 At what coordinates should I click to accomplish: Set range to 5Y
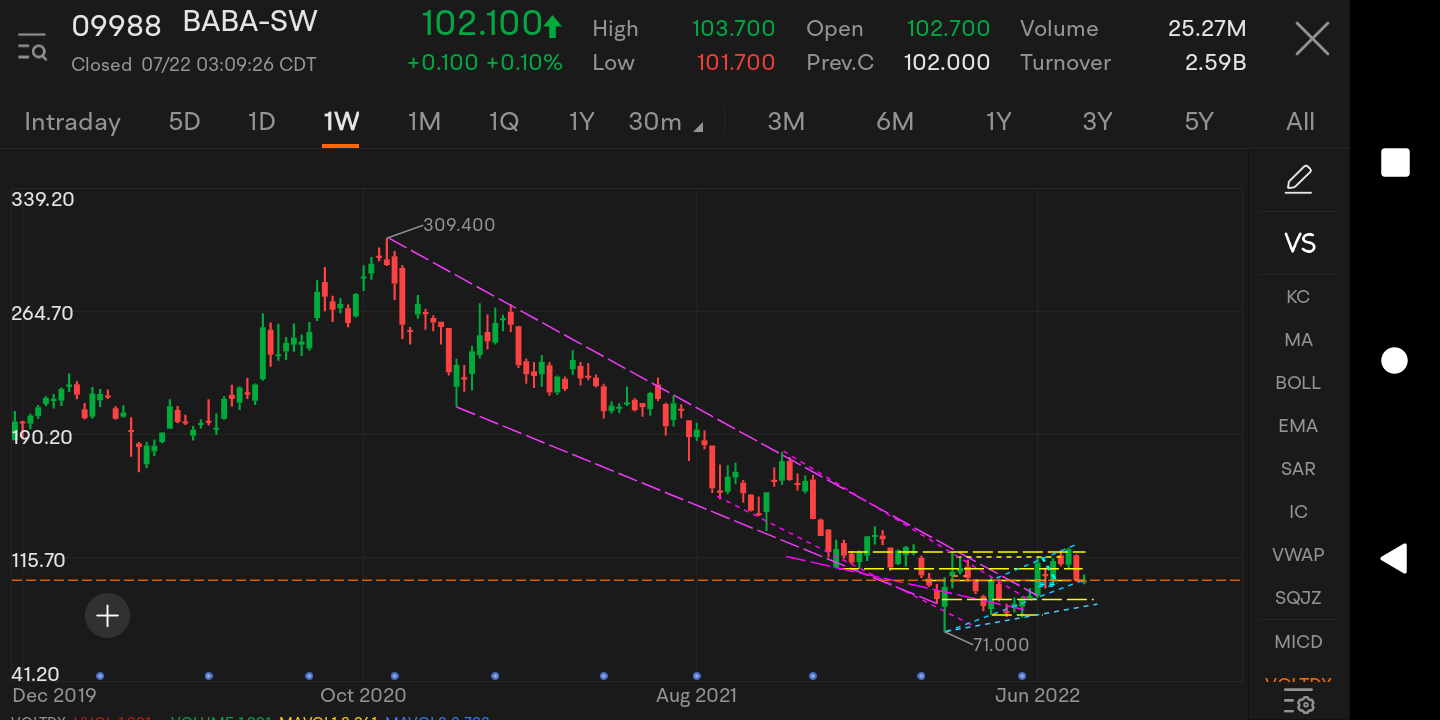click(1199, 122)
